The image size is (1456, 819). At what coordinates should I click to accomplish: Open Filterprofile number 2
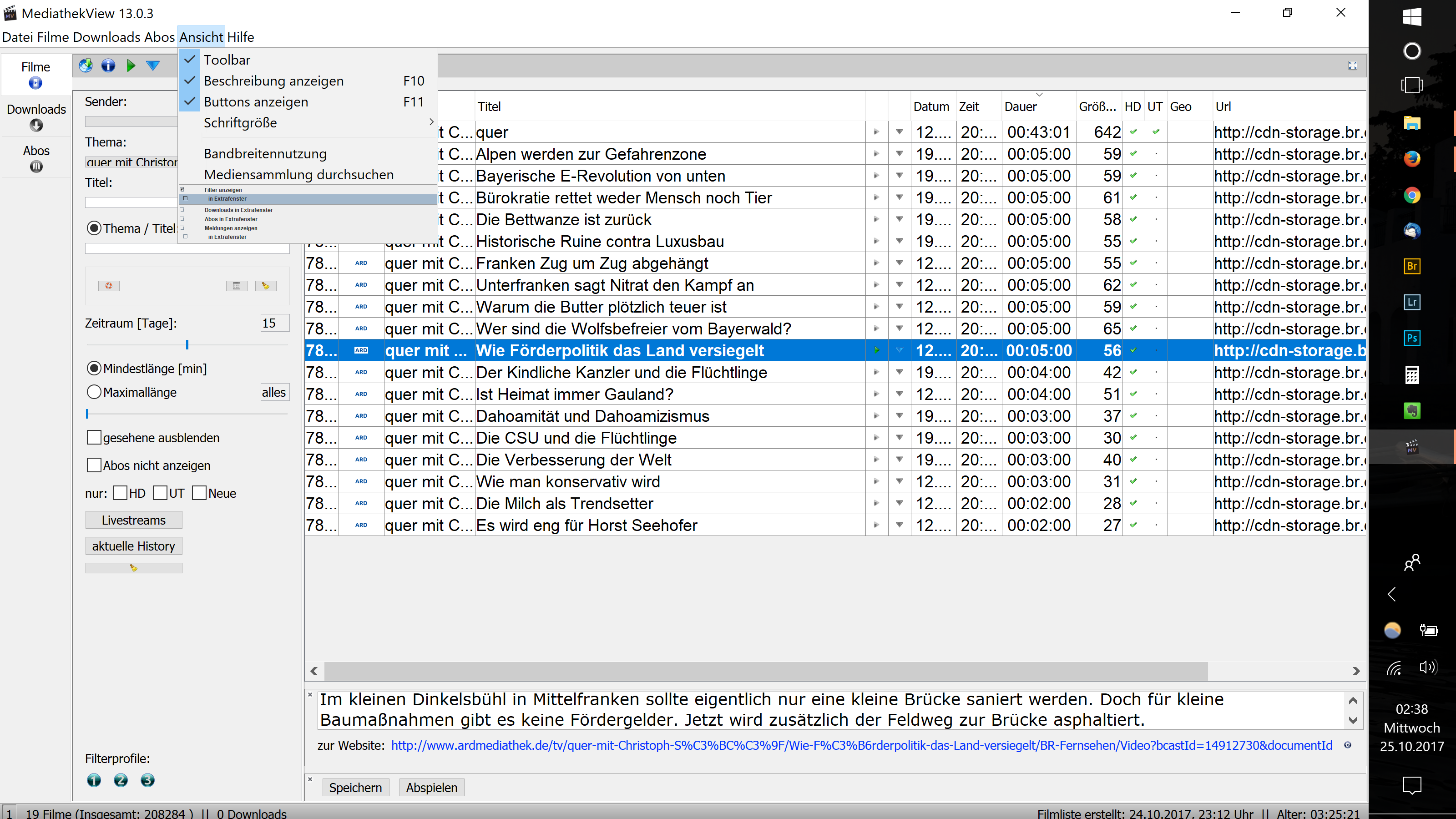click(x=121, y=781)
